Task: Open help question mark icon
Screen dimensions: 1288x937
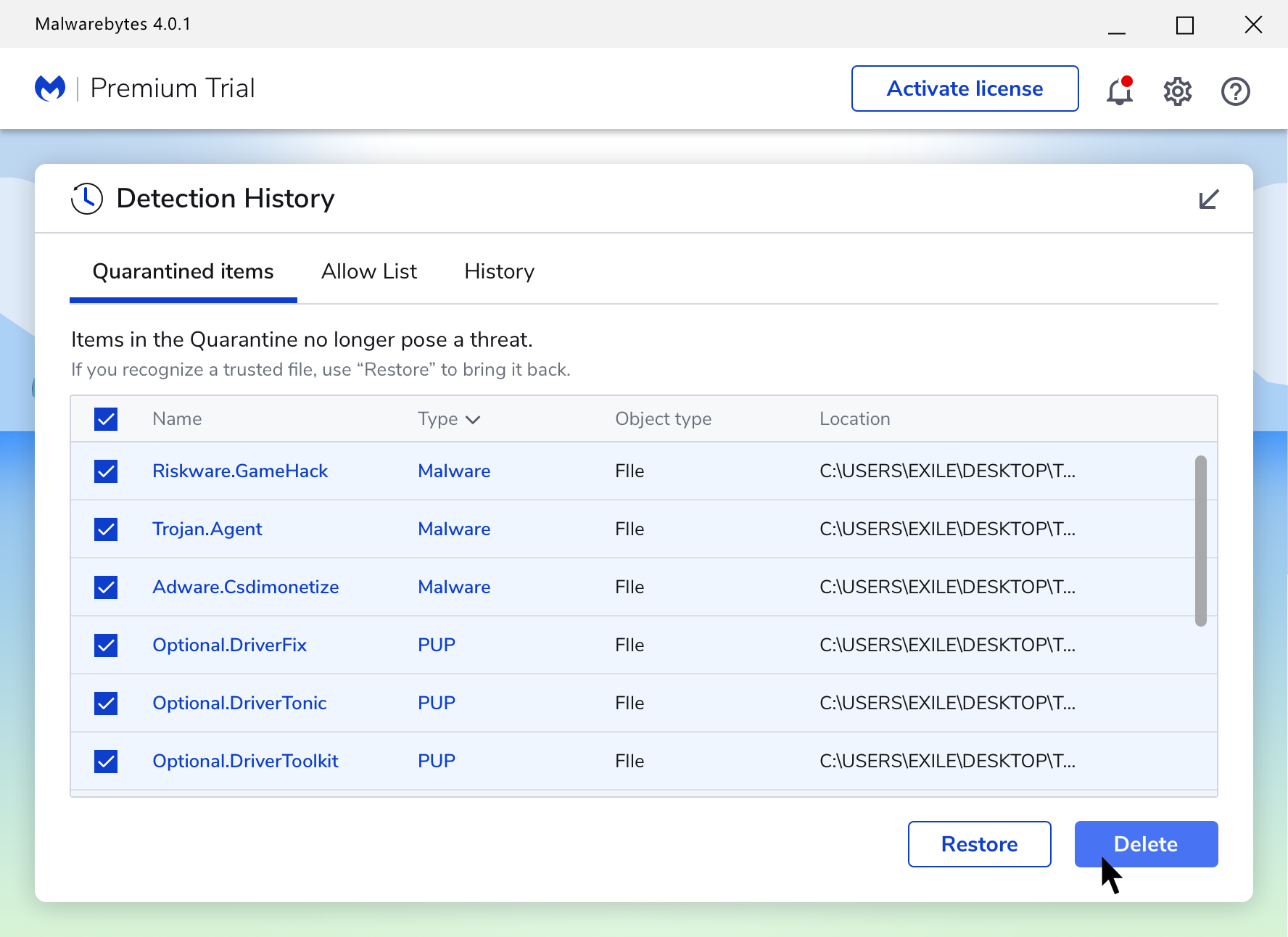Action: (x=1236, y=91)
